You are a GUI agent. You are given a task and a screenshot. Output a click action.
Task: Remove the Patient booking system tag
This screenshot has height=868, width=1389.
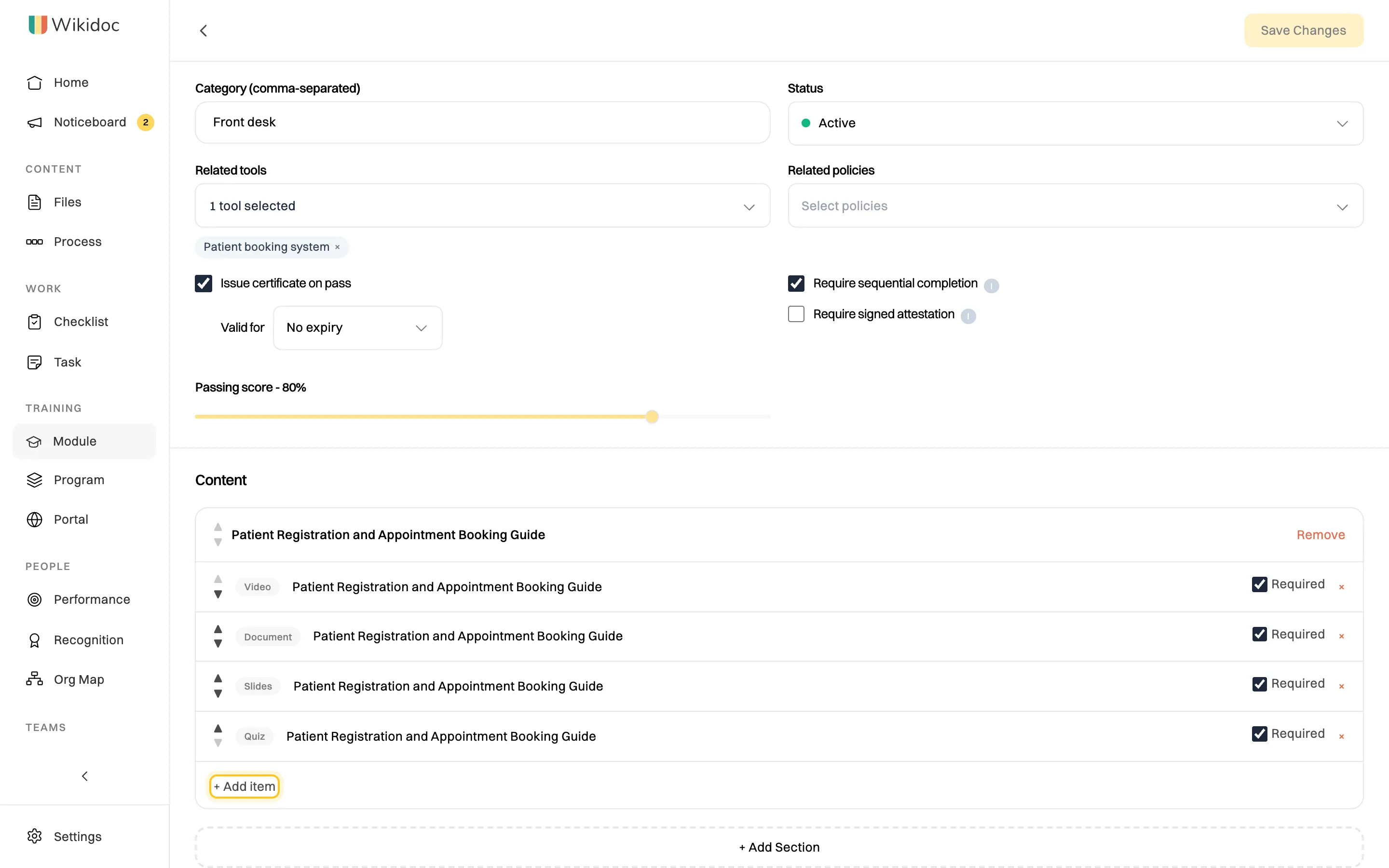point(338,247)
